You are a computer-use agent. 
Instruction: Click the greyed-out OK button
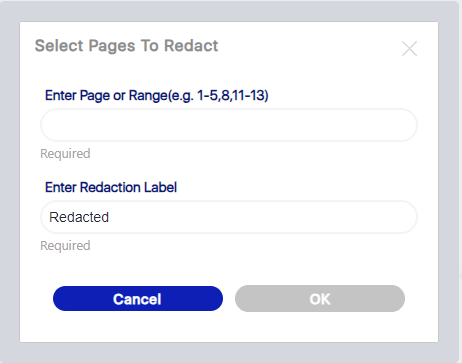(320, 299)
